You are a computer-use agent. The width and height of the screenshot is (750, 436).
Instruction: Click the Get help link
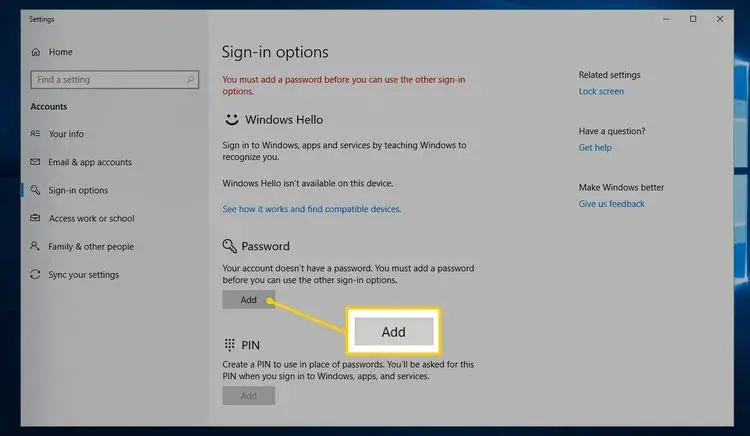coord(595,148)
